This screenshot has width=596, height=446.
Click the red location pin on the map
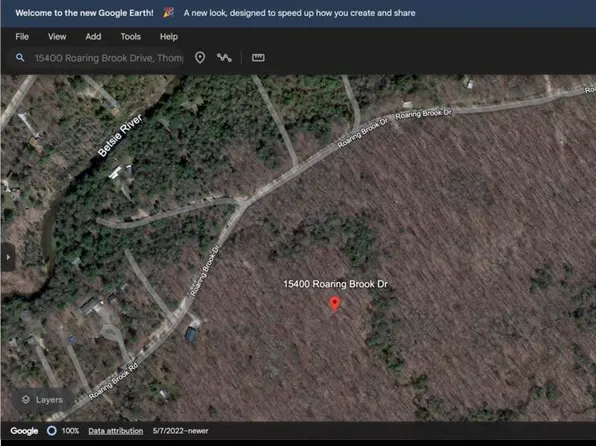click(x=334, y=304)
